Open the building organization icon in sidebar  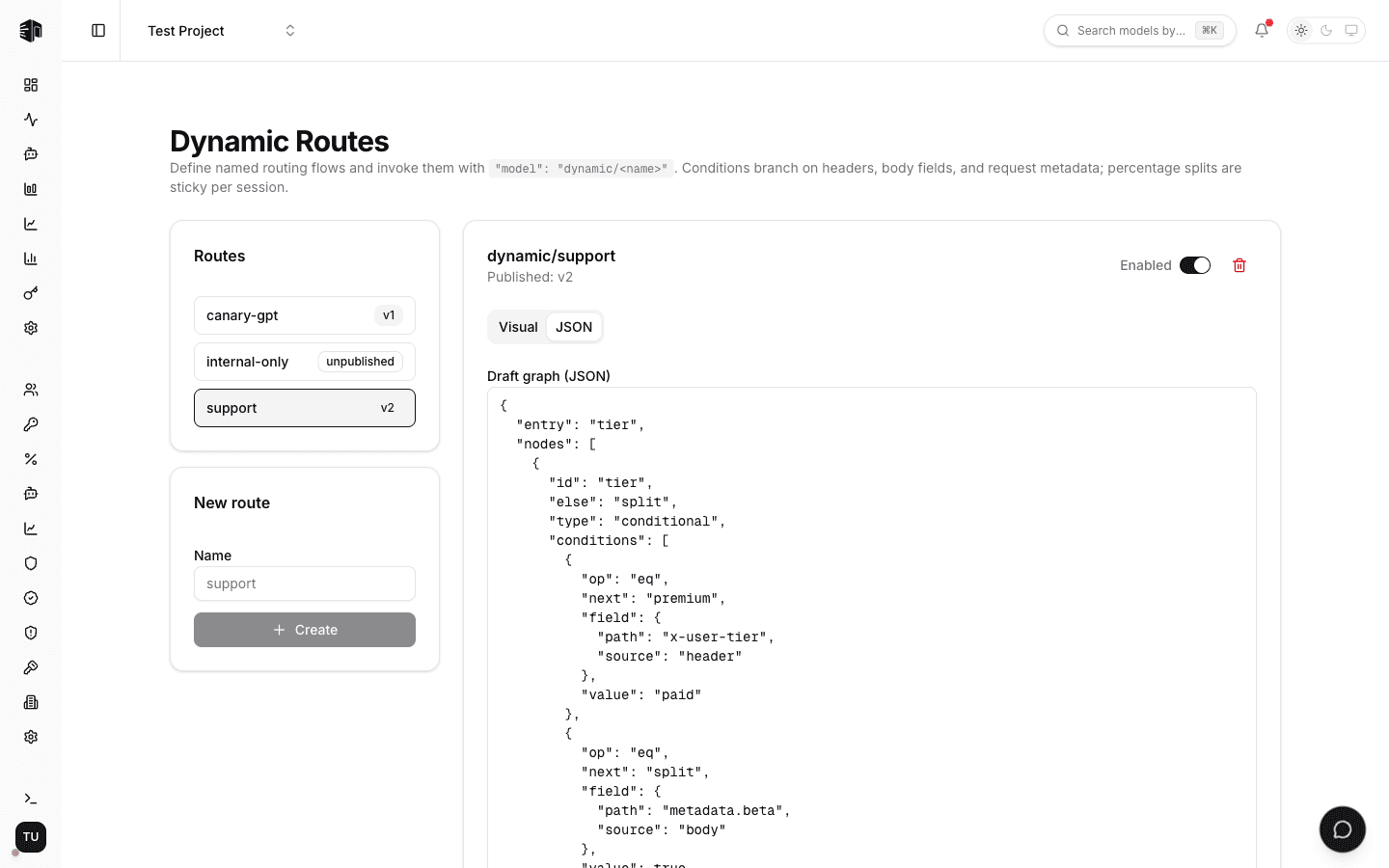coord(31,702)
